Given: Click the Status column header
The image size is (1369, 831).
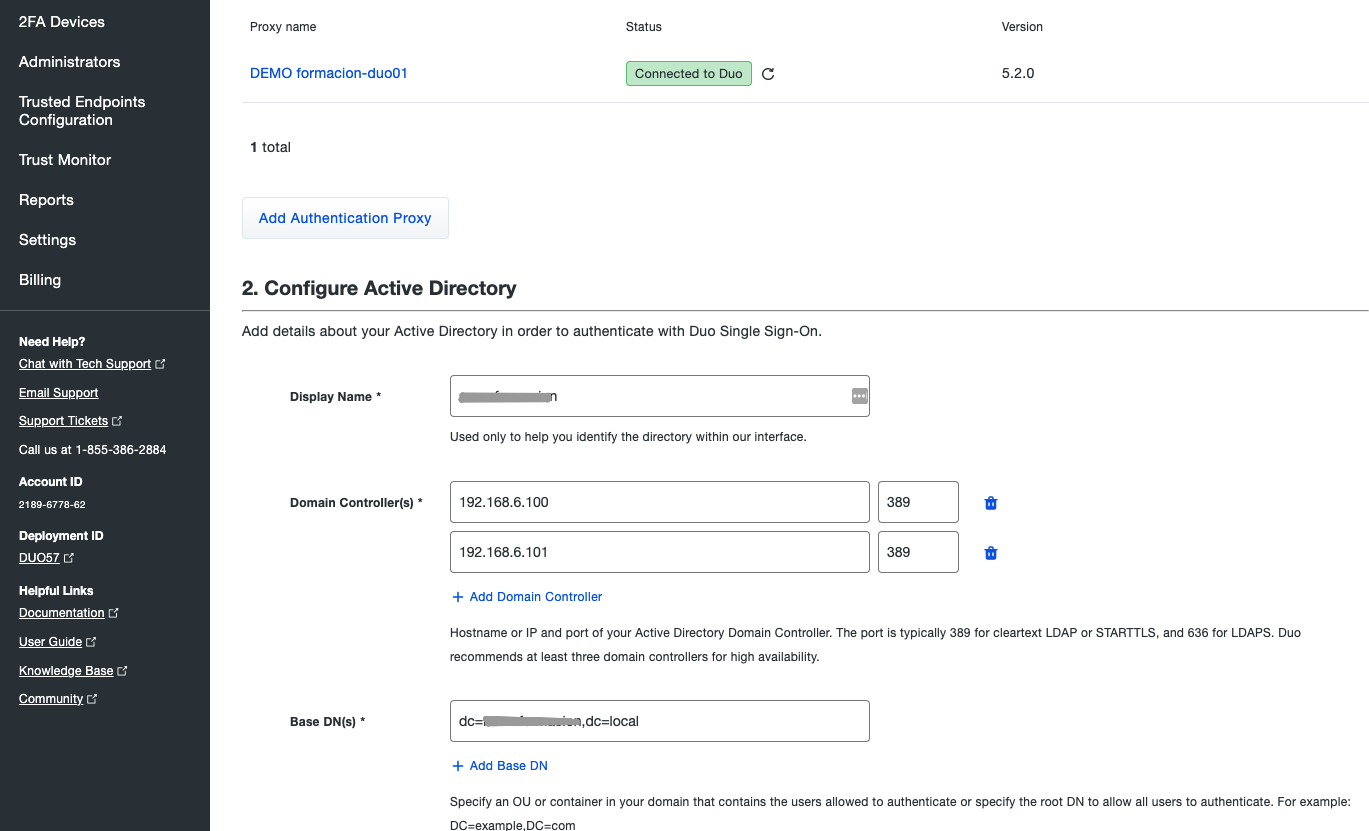Looking at the screenshot, I should (x=644, y=27).
